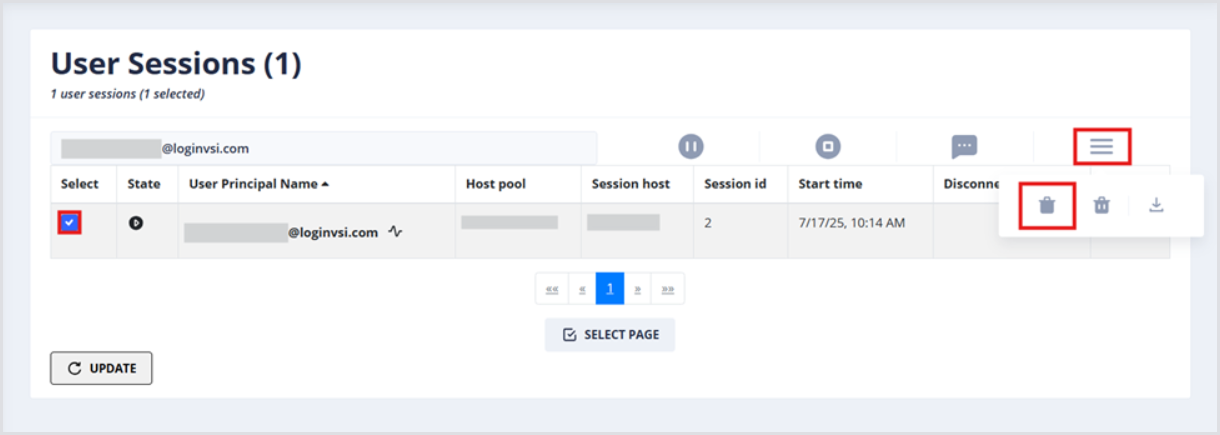This screenshot has height=435, width=1220.
Task: Click the pause sessions icon
Action: pos(690,147)
